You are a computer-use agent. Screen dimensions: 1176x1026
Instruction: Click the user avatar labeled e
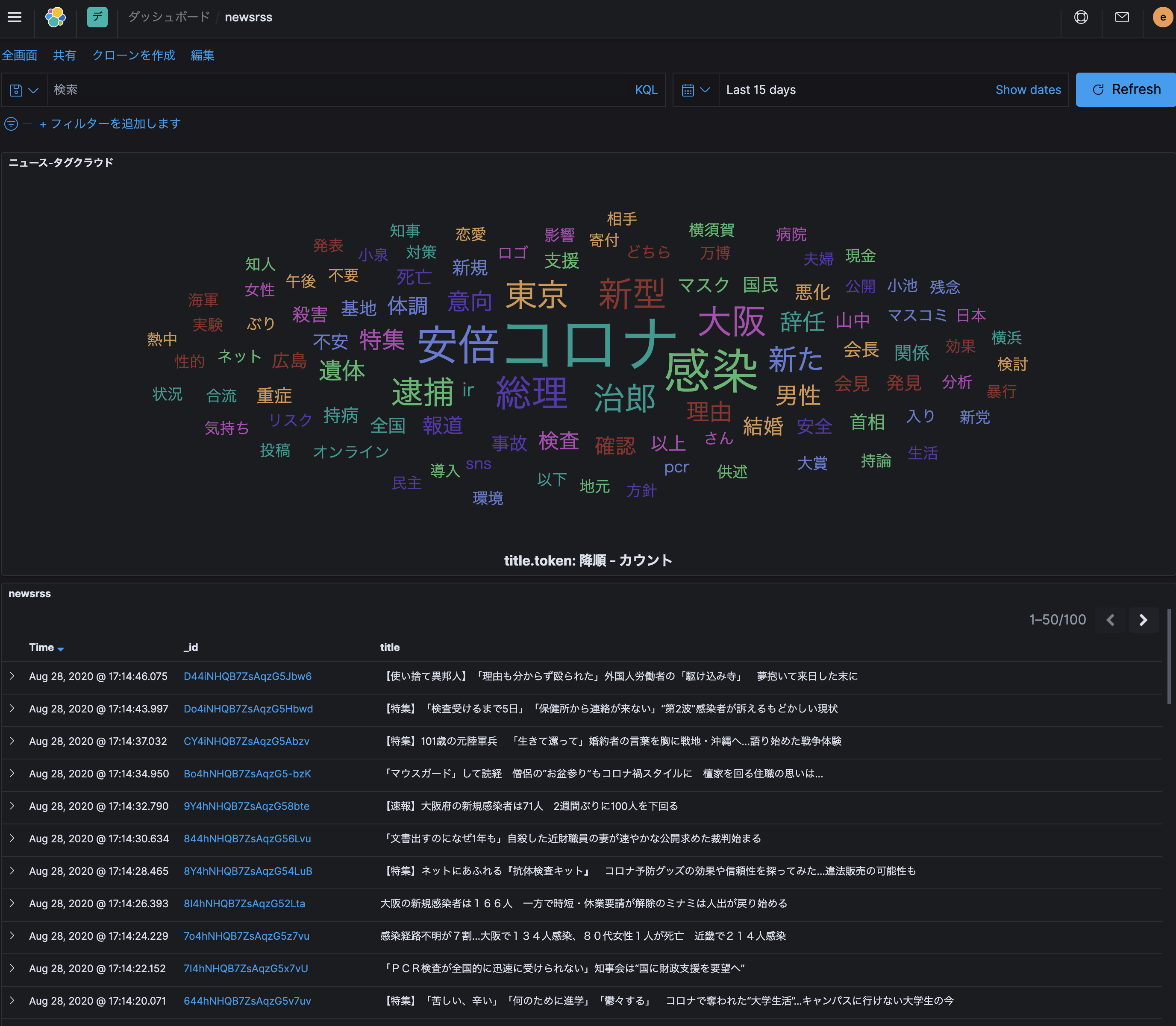point(1161,17)
